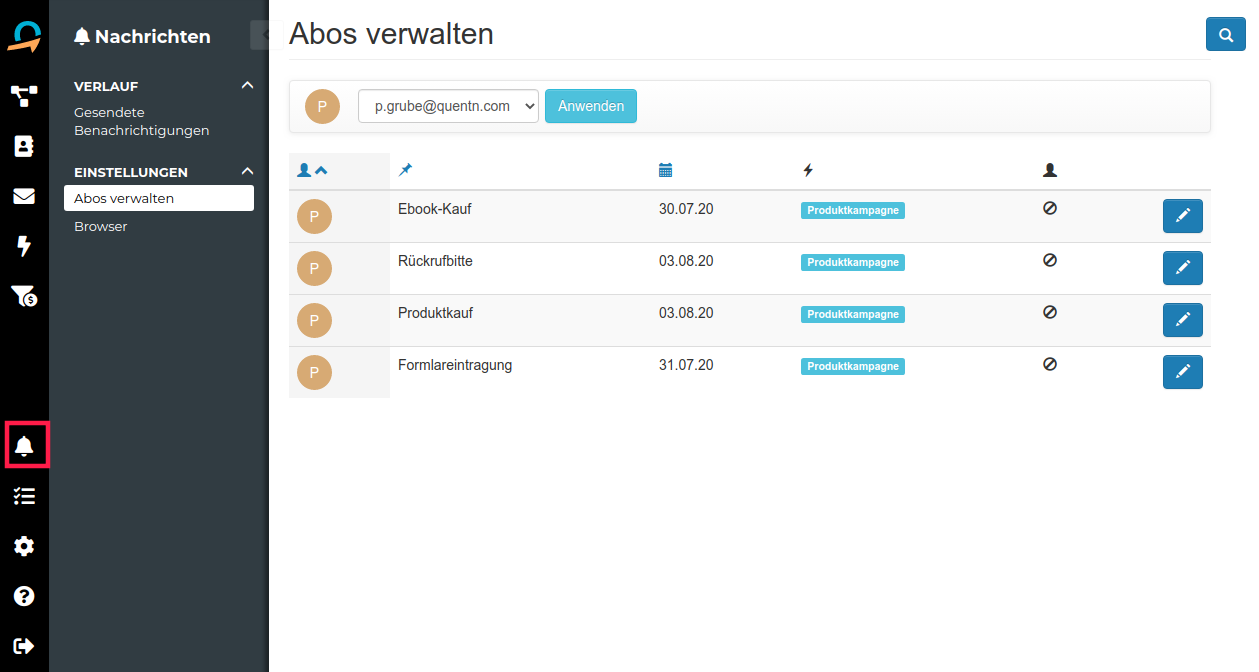This screenshot has height=672, width=1259.
Task: Open the email envelope sidebar icon
Action: point(24,196)
